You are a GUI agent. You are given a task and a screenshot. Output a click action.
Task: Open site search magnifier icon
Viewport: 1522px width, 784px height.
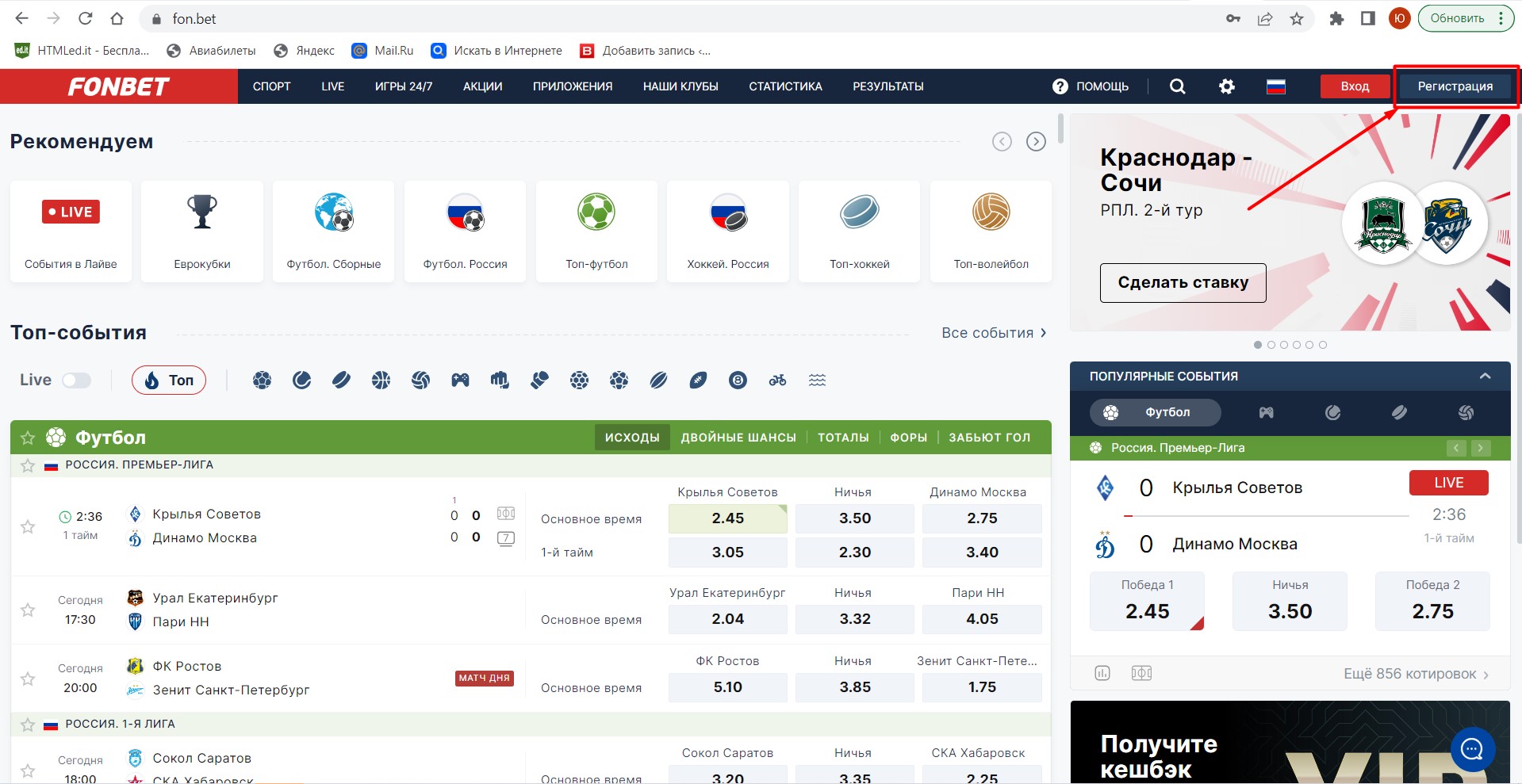[x=1177, y=86]
